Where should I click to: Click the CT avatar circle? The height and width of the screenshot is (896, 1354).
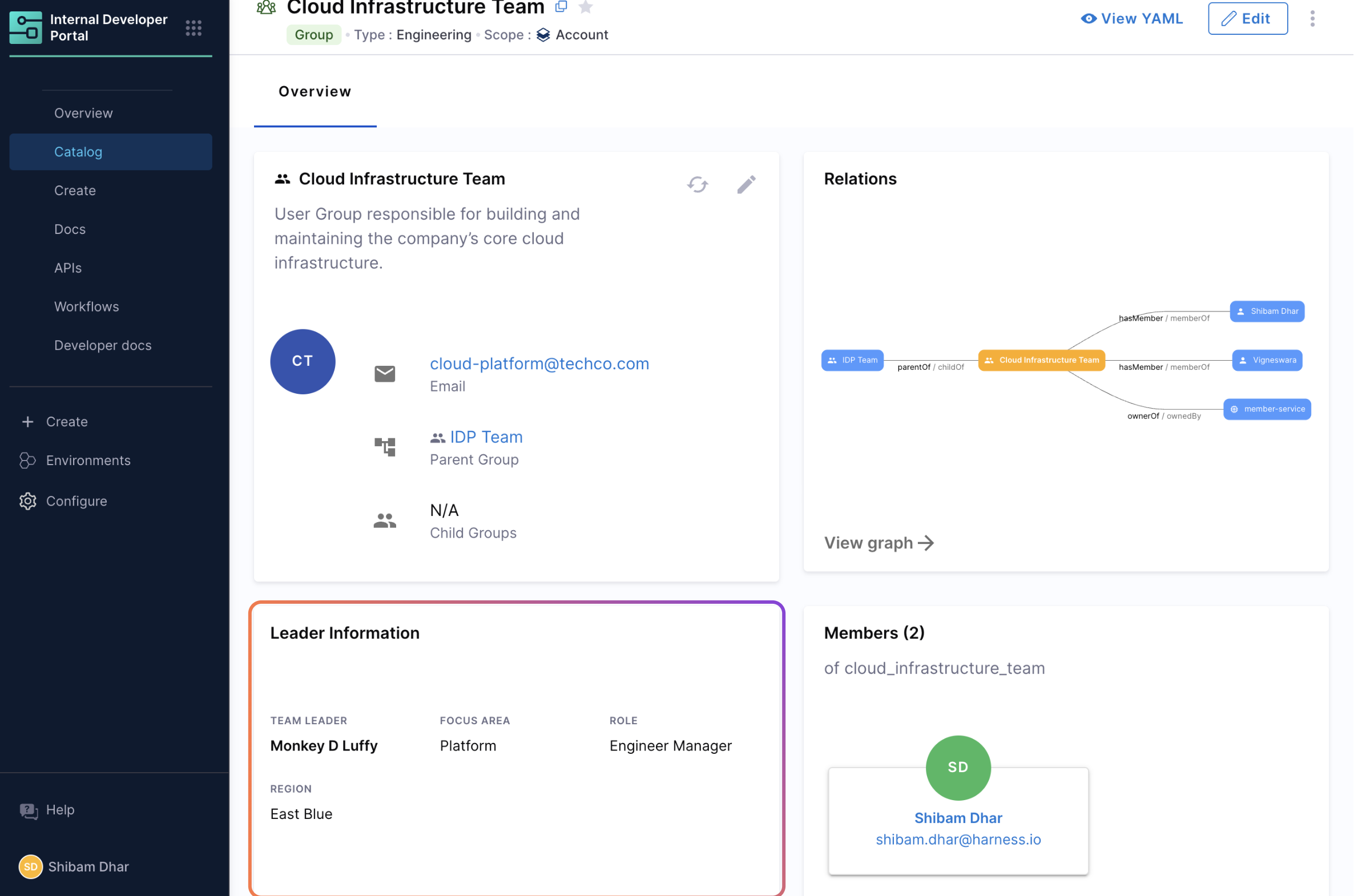click(303, 362)
